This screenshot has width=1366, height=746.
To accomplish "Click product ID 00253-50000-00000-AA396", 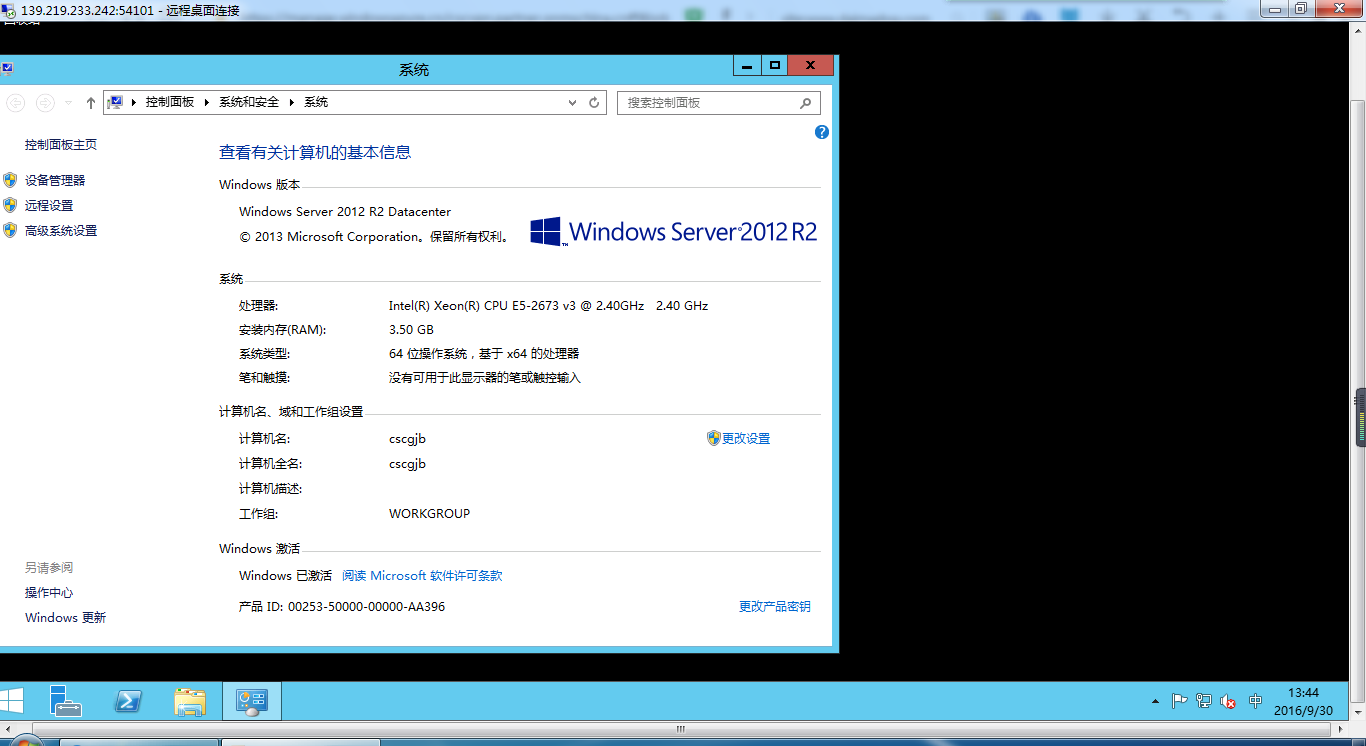I will tap(342, 607).
